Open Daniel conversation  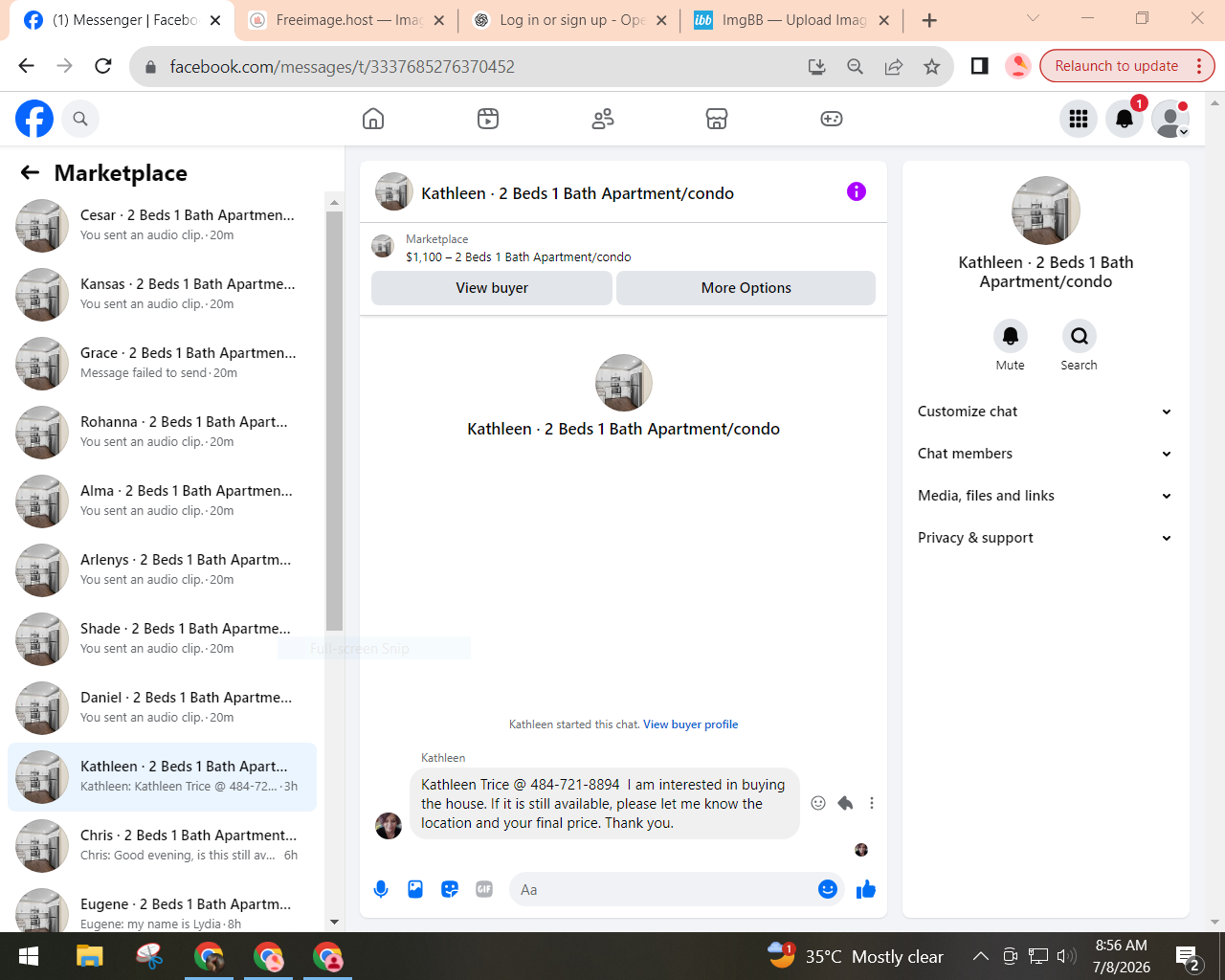[162, 708]
